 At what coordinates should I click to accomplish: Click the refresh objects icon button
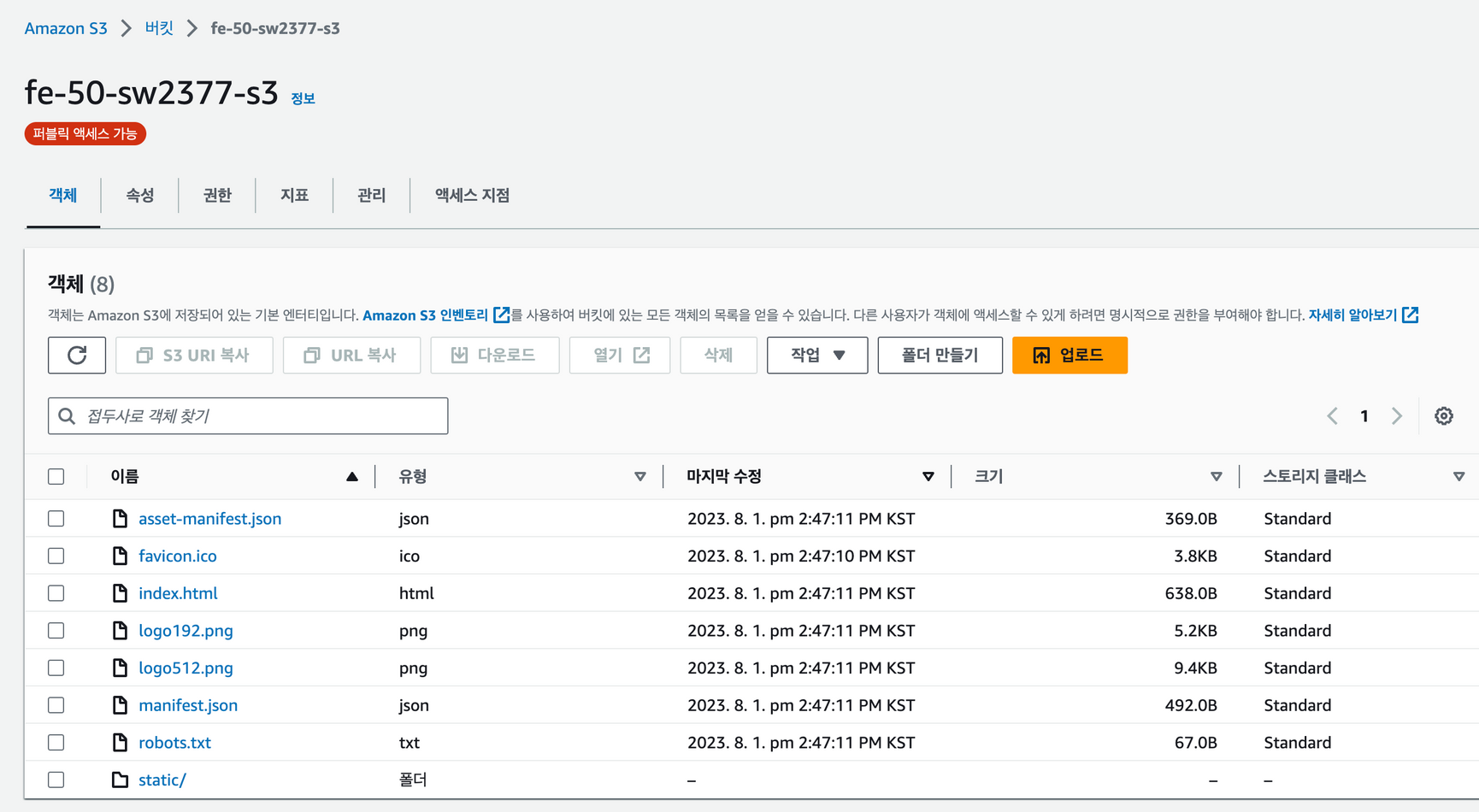point(77,356)
